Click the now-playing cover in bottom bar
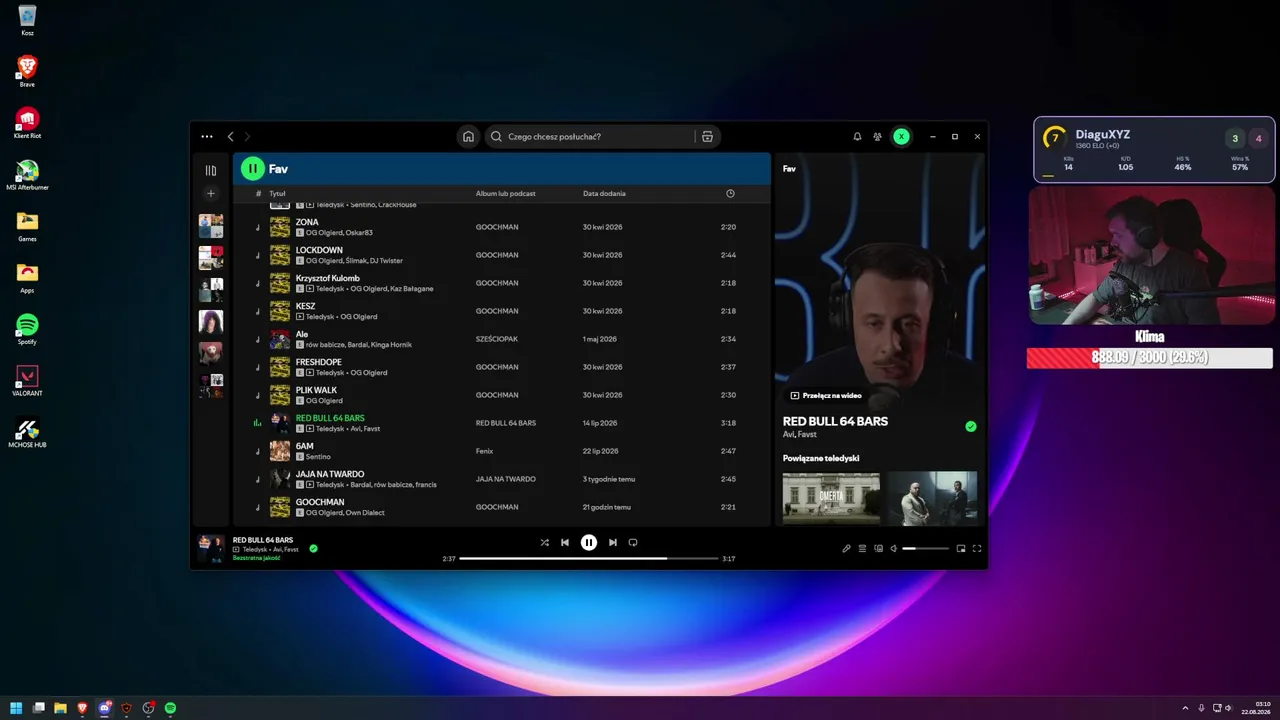This screenshot has height=720, width=1280. 211,546
